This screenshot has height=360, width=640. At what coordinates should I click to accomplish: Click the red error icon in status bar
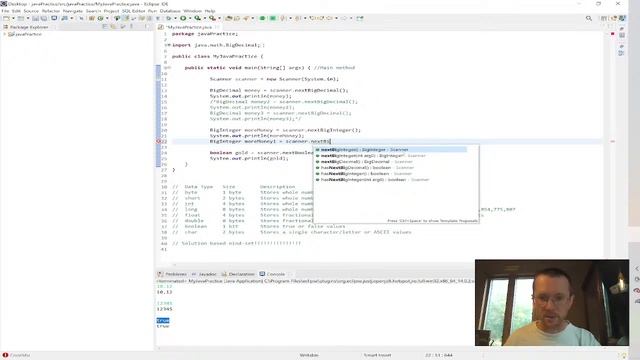[x=5, y=355]
